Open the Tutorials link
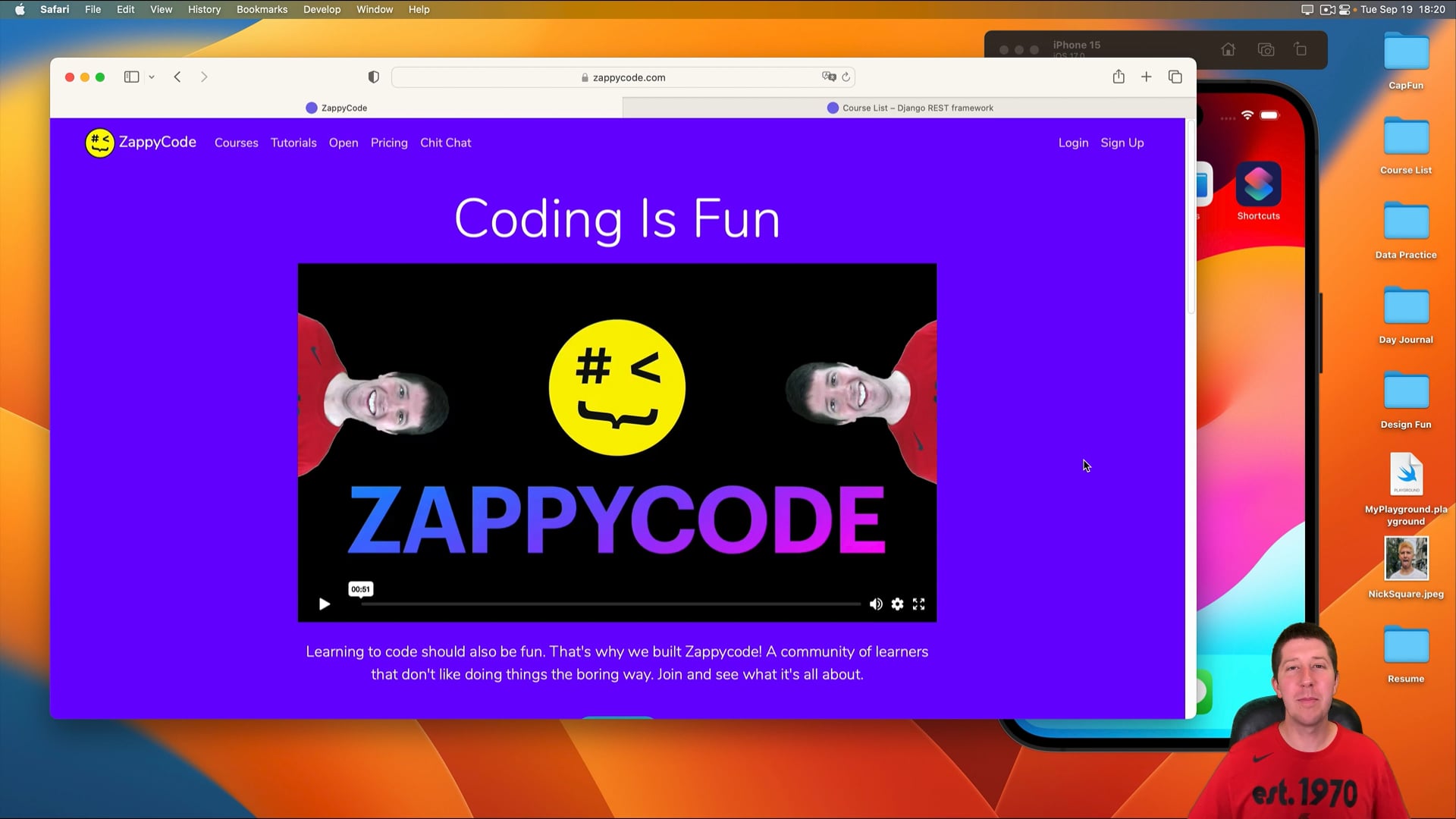Screen dimensions: 1456x819 [293, 143]
